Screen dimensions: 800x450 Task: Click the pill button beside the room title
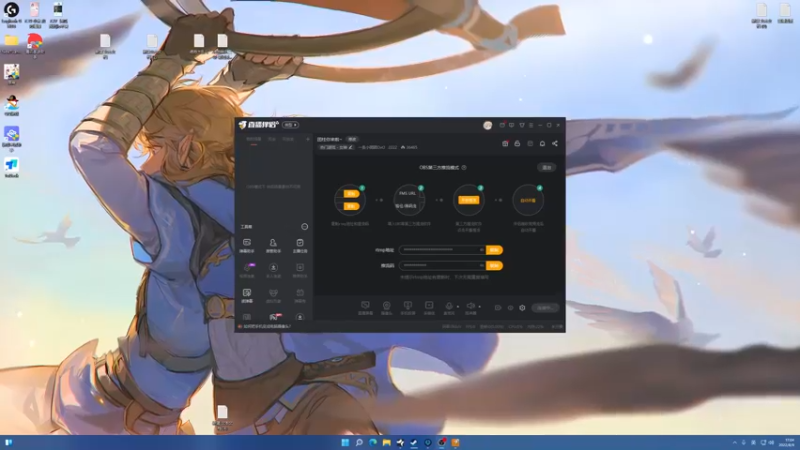352,139
